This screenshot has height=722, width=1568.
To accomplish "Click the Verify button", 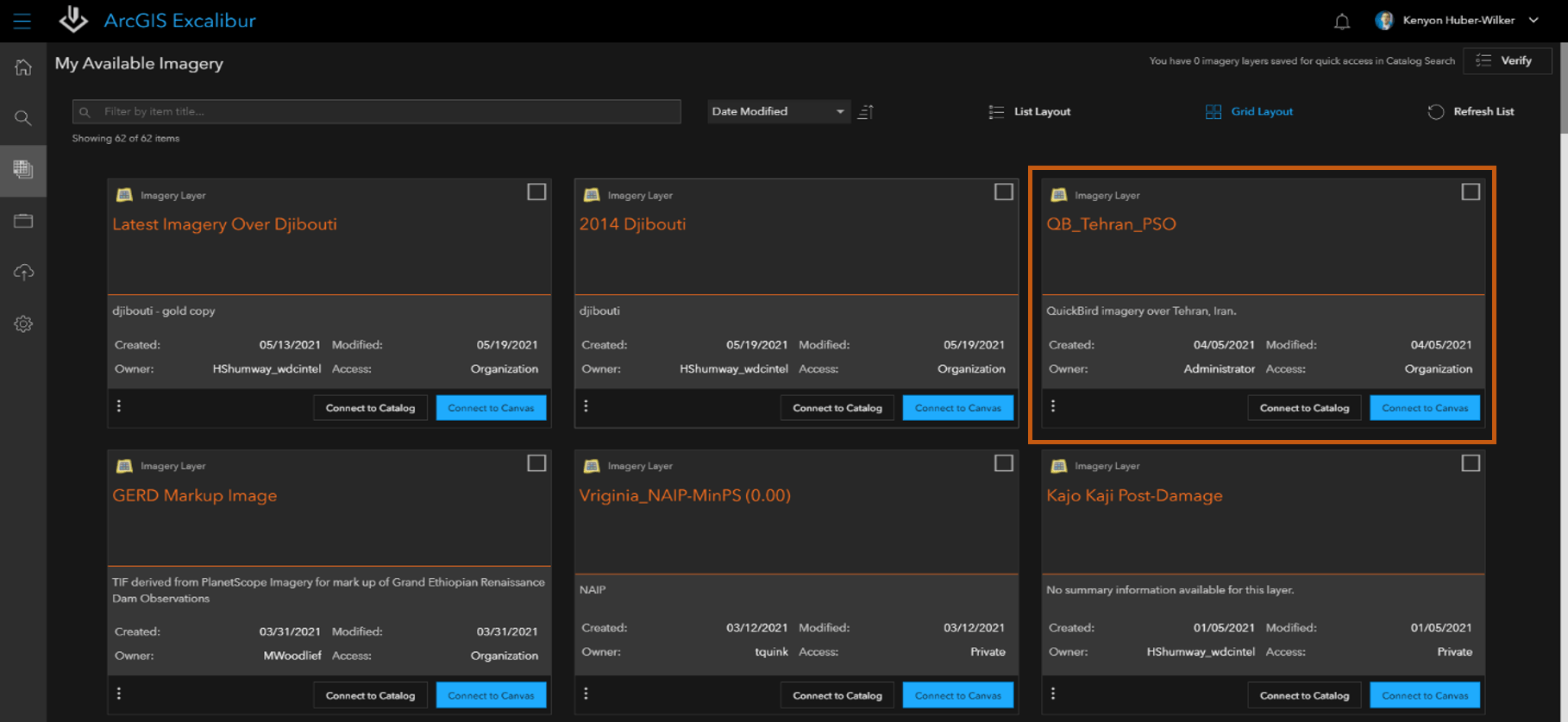I will tap(1508, 60).
